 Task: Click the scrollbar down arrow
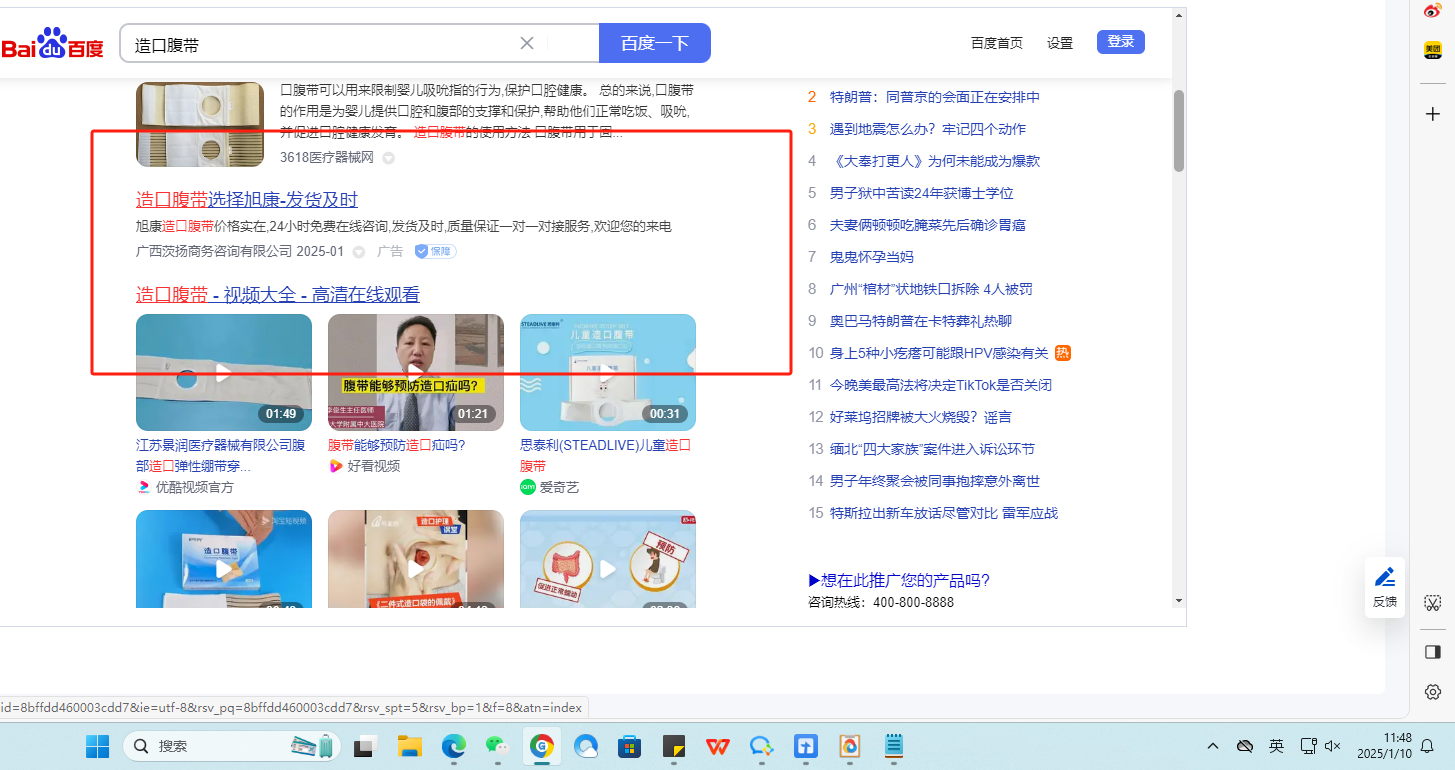(x=1179, y=600)
